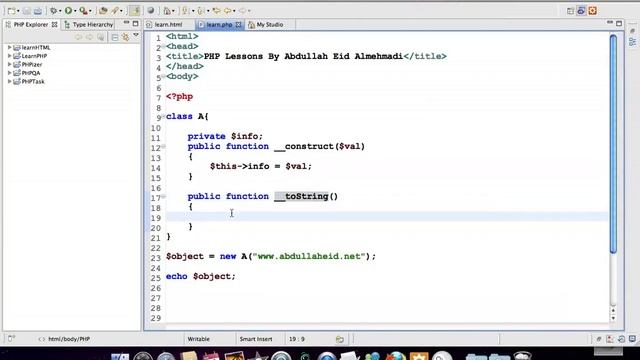Click the 19 : 9 cursor position
This screenshot has width=640, height=360.
[297, 339]
